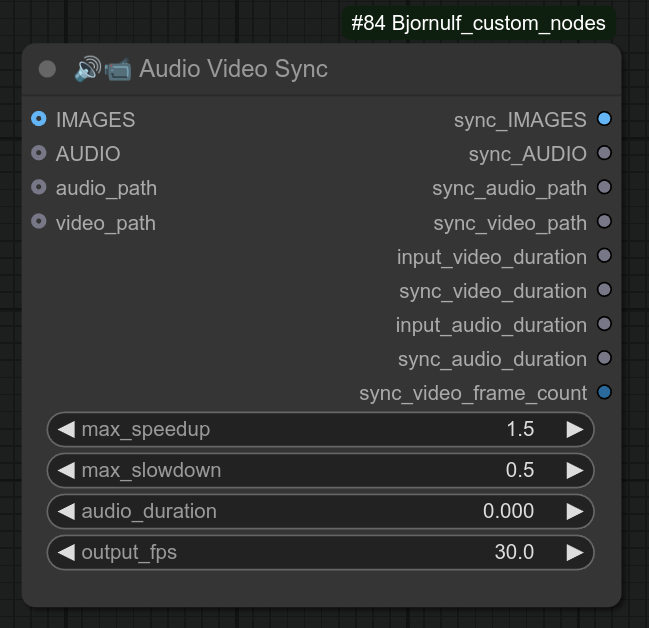Click the input_video_duration output socket
The image size is (649, 628).
604,256
